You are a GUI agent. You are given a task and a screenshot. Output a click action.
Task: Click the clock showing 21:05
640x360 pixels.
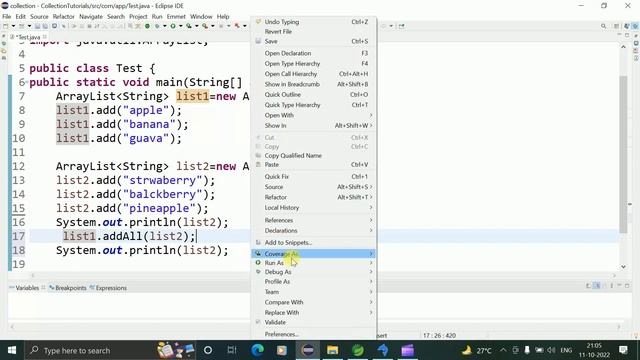pyautogui.click(x=594, y=350)
